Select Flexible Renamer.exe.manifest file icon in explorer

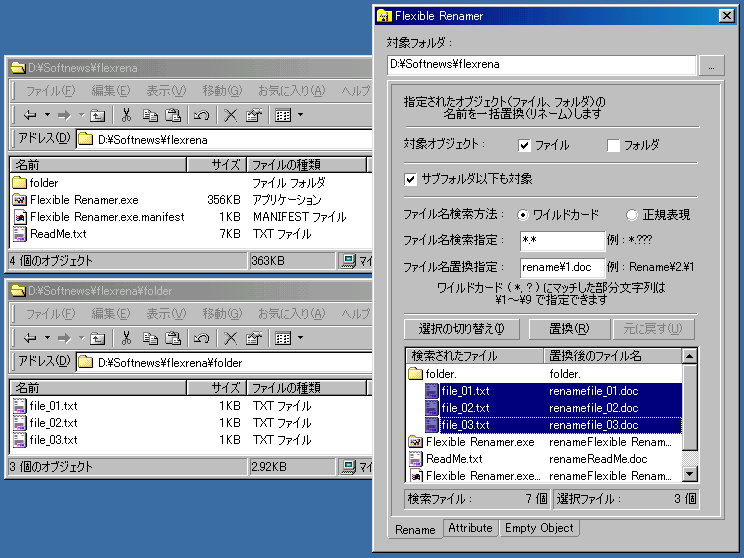coord(19,217)
